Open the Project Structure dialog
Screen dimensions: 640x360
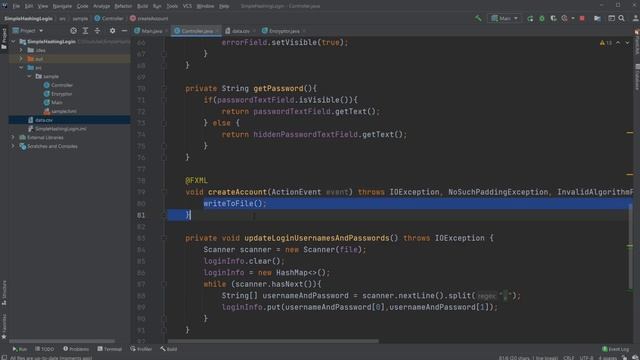[x=597, y=18]
